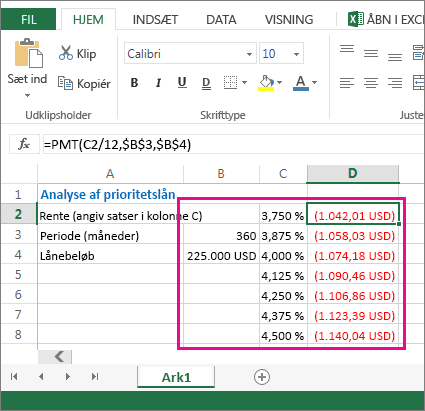Open the FIL menu tab
This screenshot has height=411, width=425.
click(x=28, y=19)
